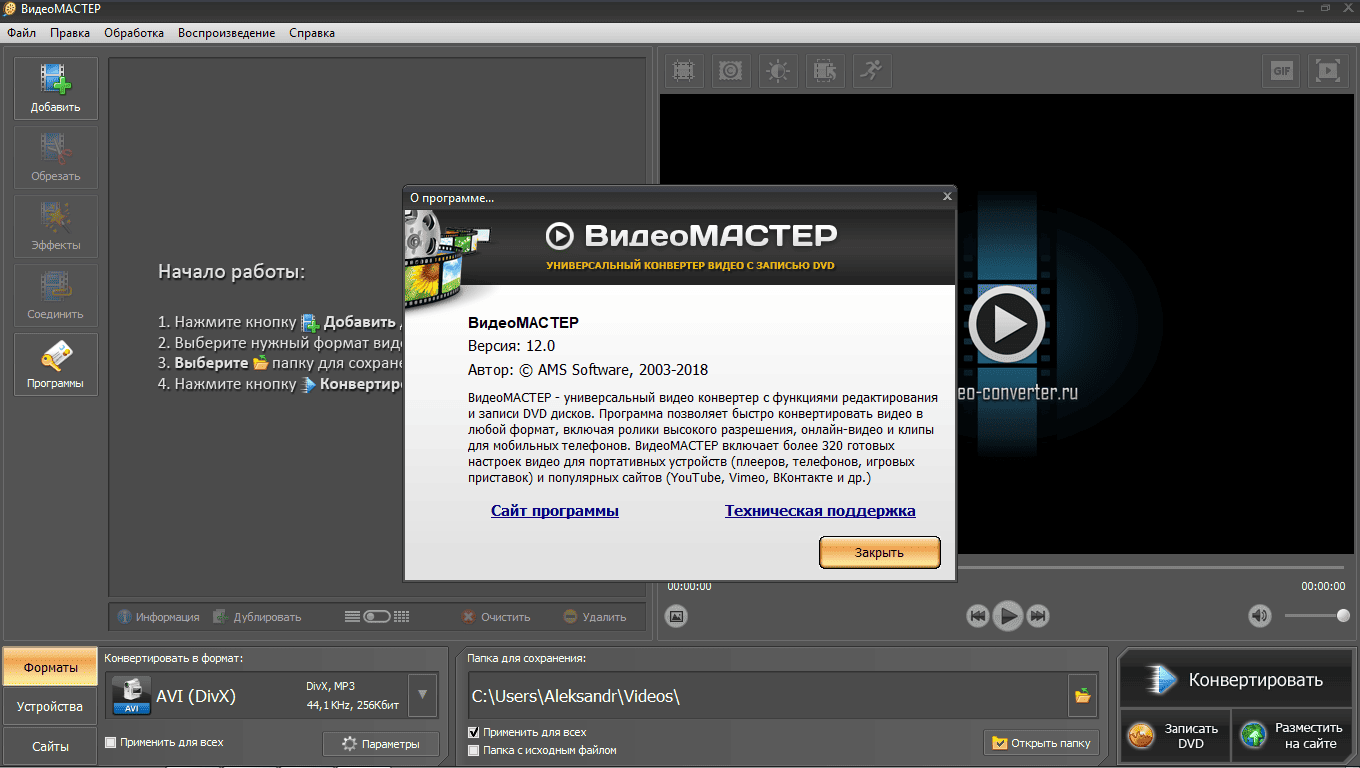Open the GIF creation tool
The width and height of the screenshot is (1360, 768).
(x=1281, y=71)
